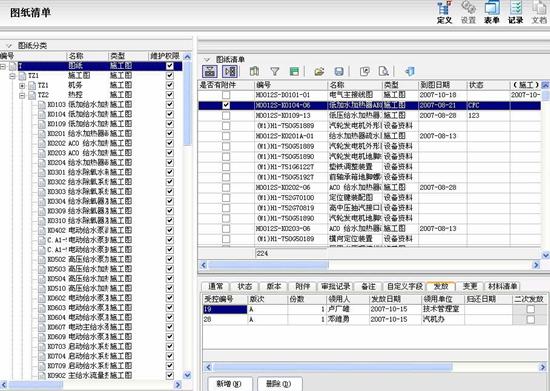Open the 表单 icon in top bar

click(x=492, y=12)
